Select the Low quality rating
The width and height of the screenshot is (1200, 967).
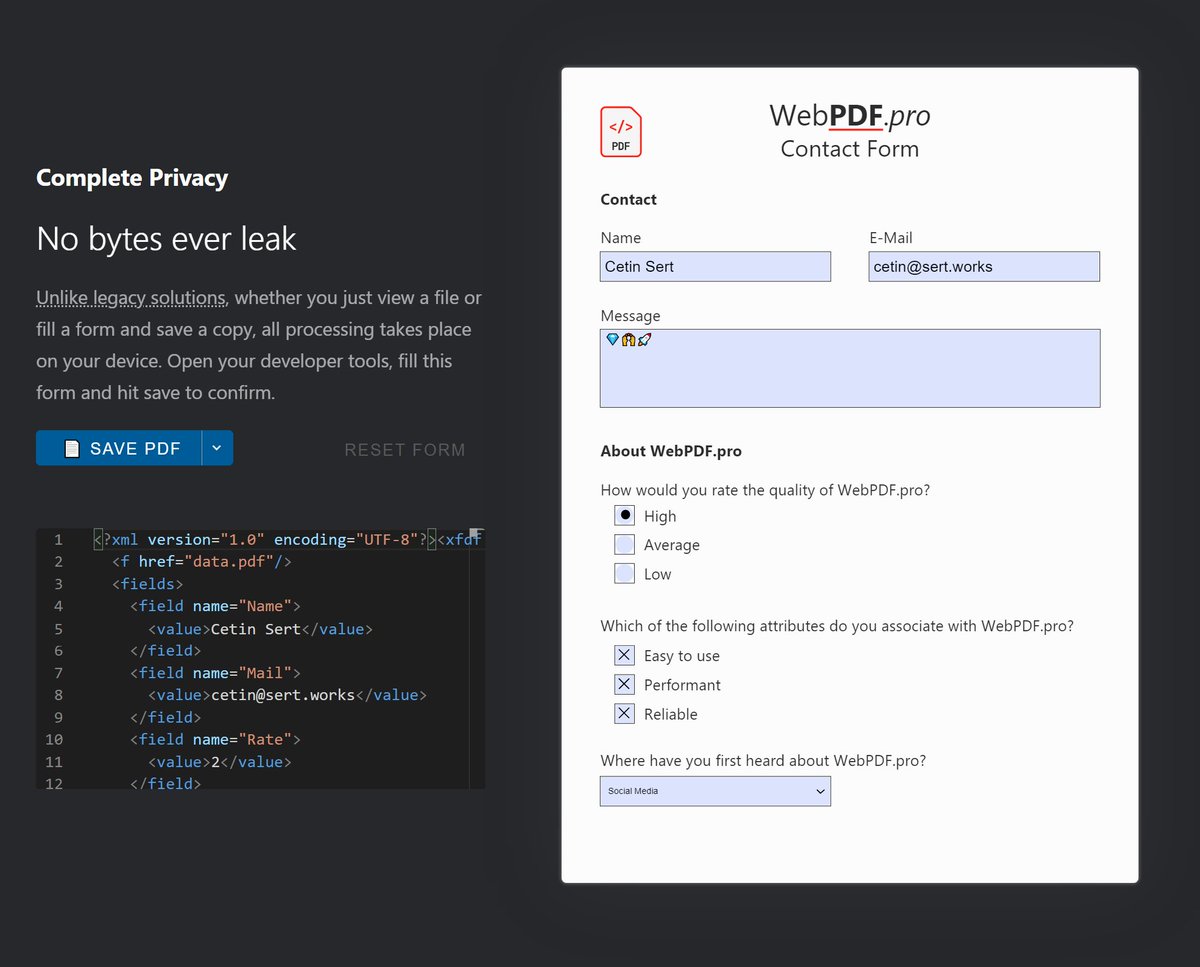(x=625, y=574)
